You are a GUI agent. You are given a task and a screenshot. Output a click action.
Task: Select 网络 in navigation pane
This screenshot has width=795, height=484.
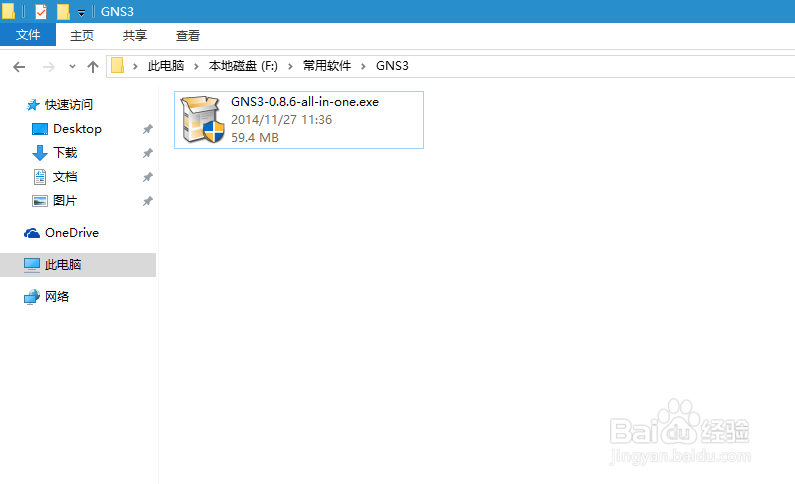coord(57,296)
